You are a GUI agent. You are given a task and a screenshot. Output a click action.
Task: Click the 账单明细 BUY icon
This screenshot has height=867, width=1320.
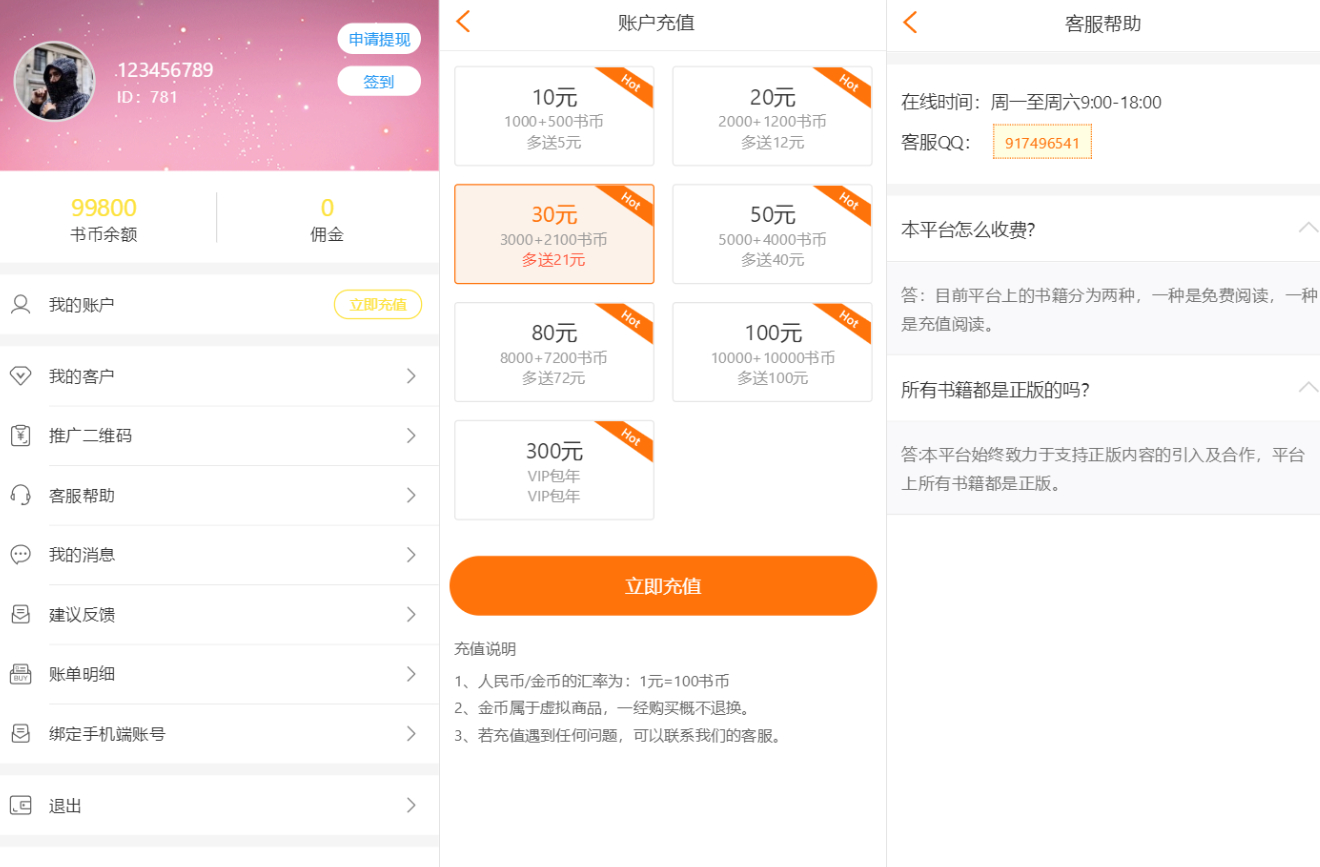(20, 674)
